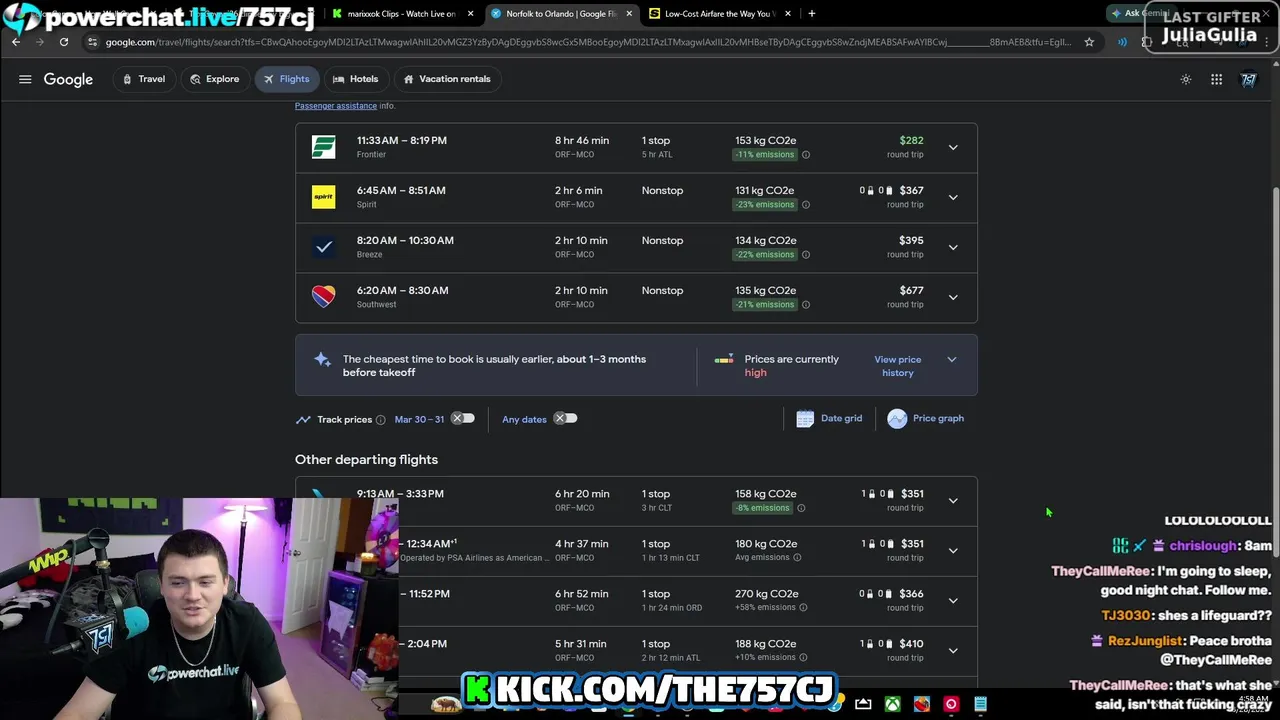This screenshot has height=720, width=1280.
Task: Switch to the marixxok Clips tab
Action: (x=400, y=13)
